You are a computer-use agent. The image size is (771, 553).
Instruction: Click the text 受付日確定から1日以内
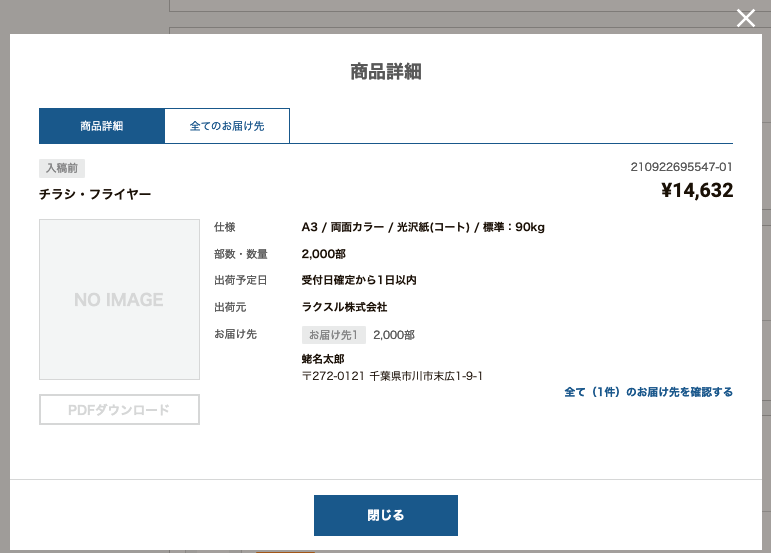[x=359, y=280]
